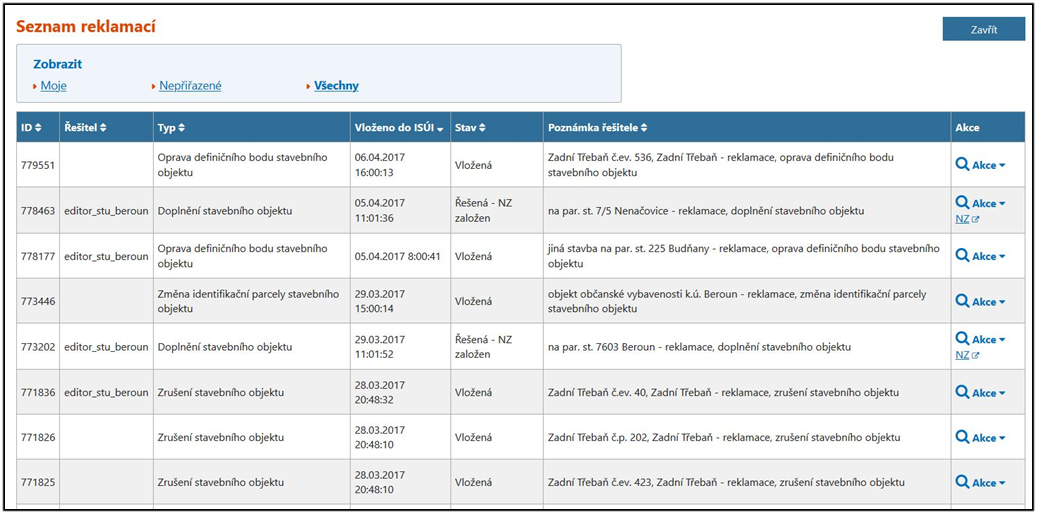Click magnifier icon for reclamation 771825
This screenshot has width=1037, height=514.
[962, 482]
